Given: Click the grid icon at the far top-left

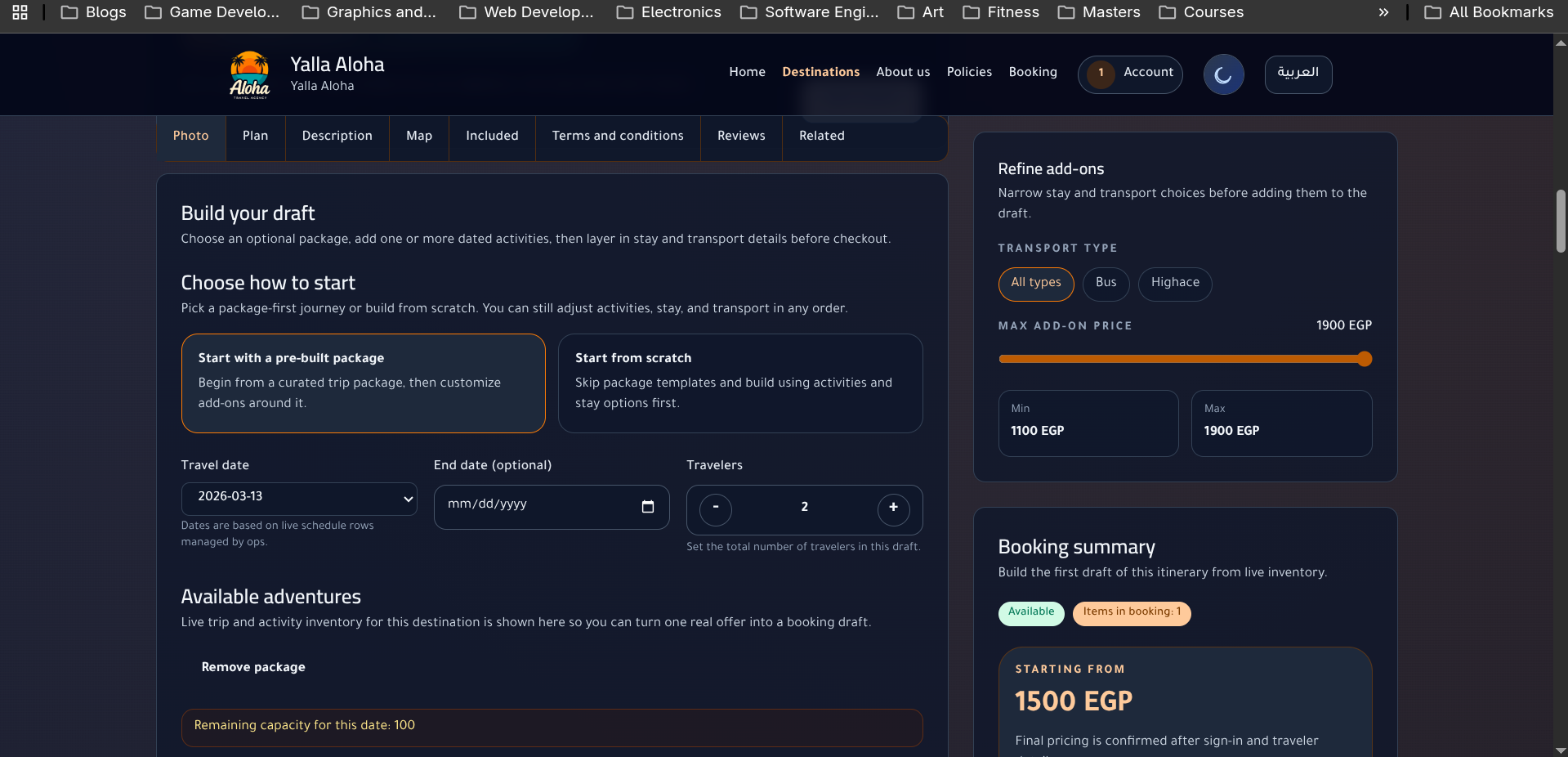Looking at the screenshot, I should tap(20, 12).
